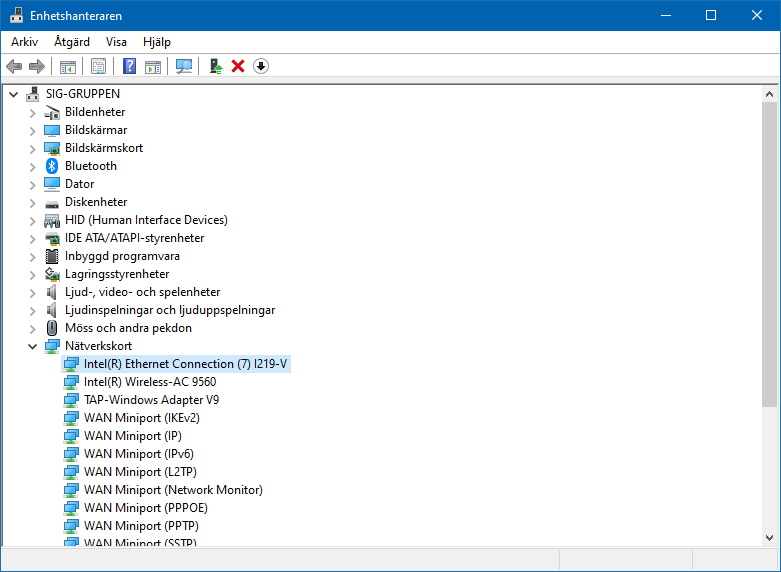Expand the Bildenheter category
The height and width of the screenshot is (572, 781).
[x=32, y=113]
